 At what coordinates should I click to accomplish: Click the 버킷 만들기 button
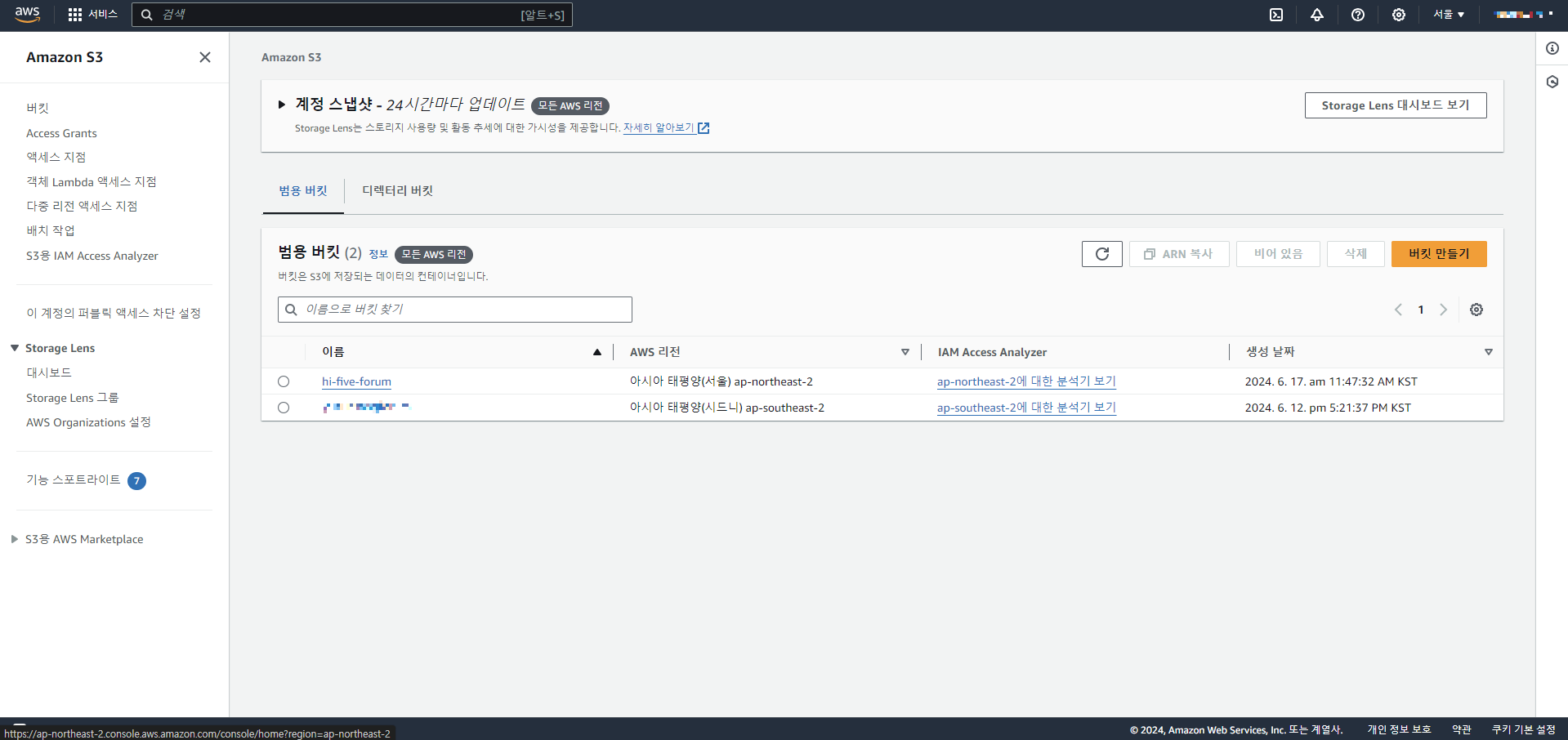click(x=1439, y=254)
